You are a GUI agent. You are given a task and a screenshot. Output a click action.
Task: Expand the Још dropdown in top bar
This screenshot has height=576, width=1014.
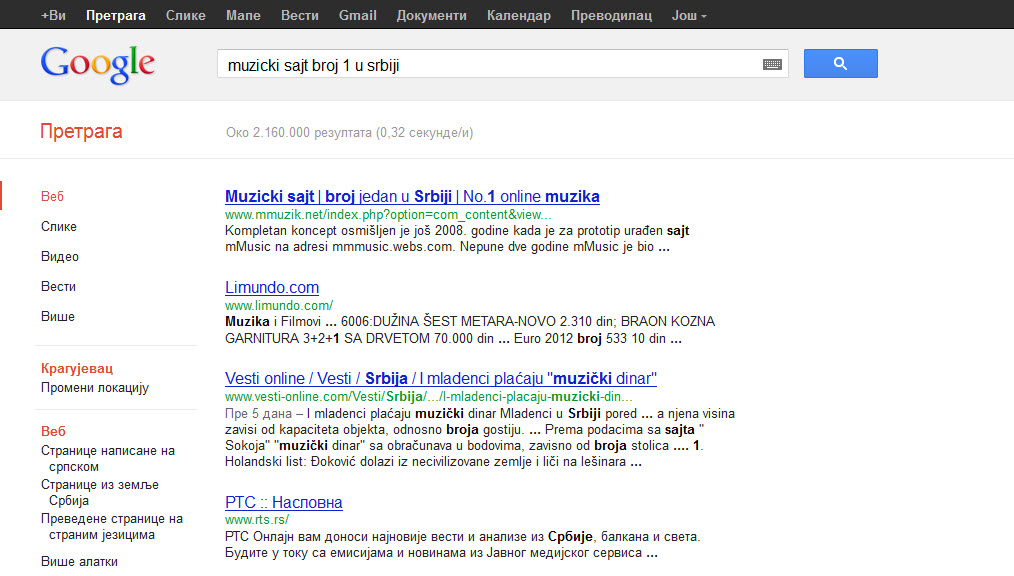689,15
